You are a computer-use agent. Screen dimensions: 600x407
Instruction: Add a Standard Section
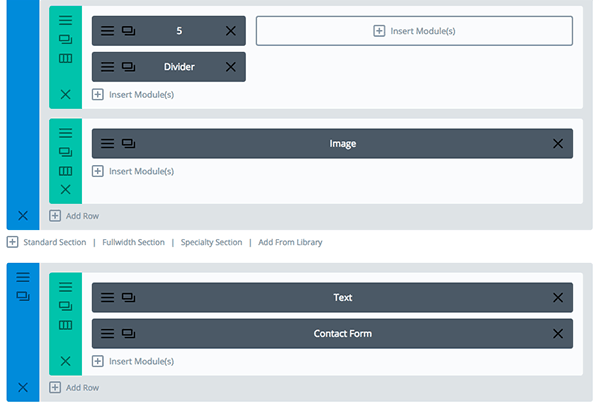pos(45,242)
